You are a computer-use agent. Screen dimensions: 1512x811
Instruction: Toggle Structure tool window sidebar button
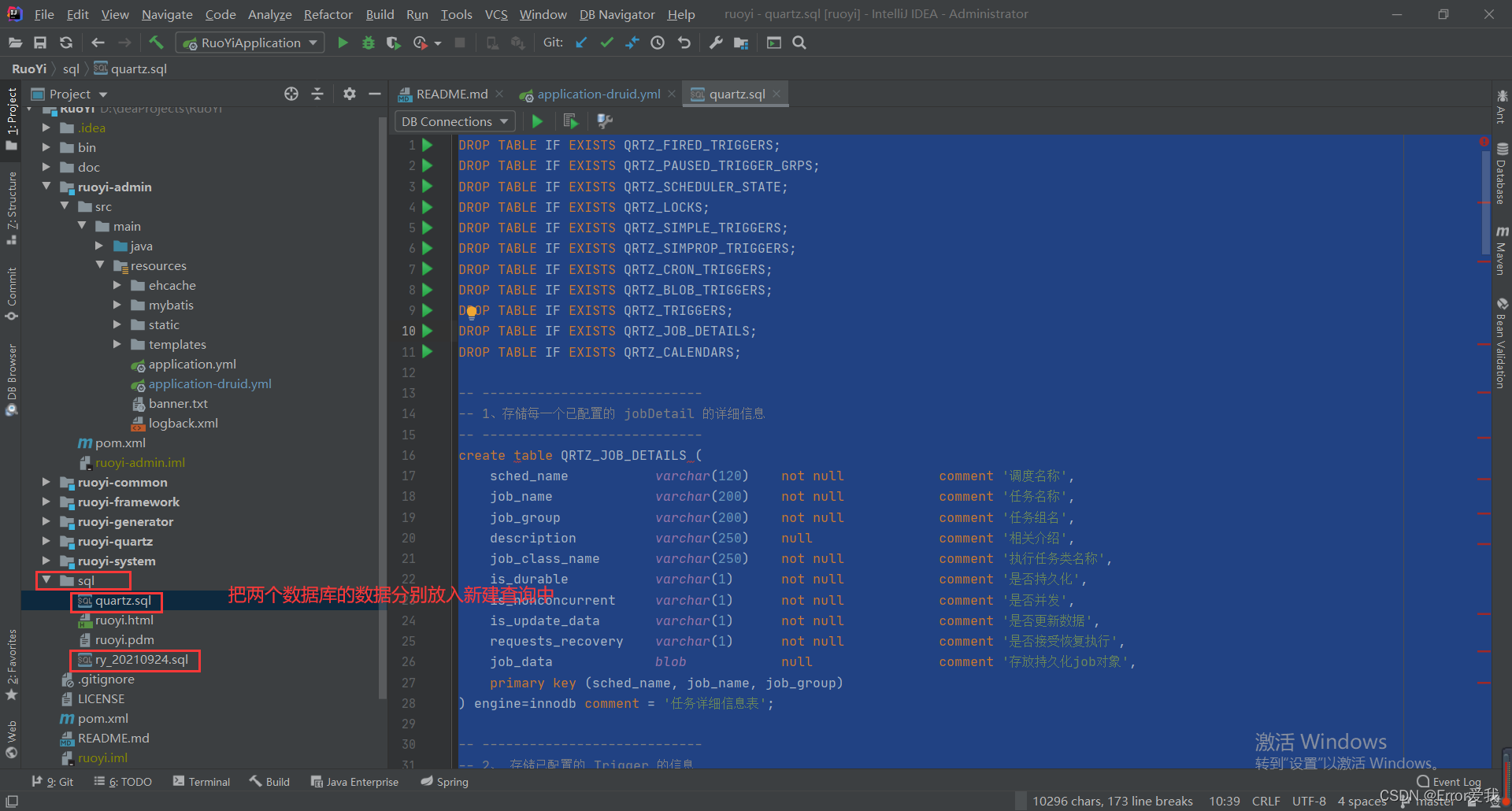pyautogui.click(x=11, y=208)
